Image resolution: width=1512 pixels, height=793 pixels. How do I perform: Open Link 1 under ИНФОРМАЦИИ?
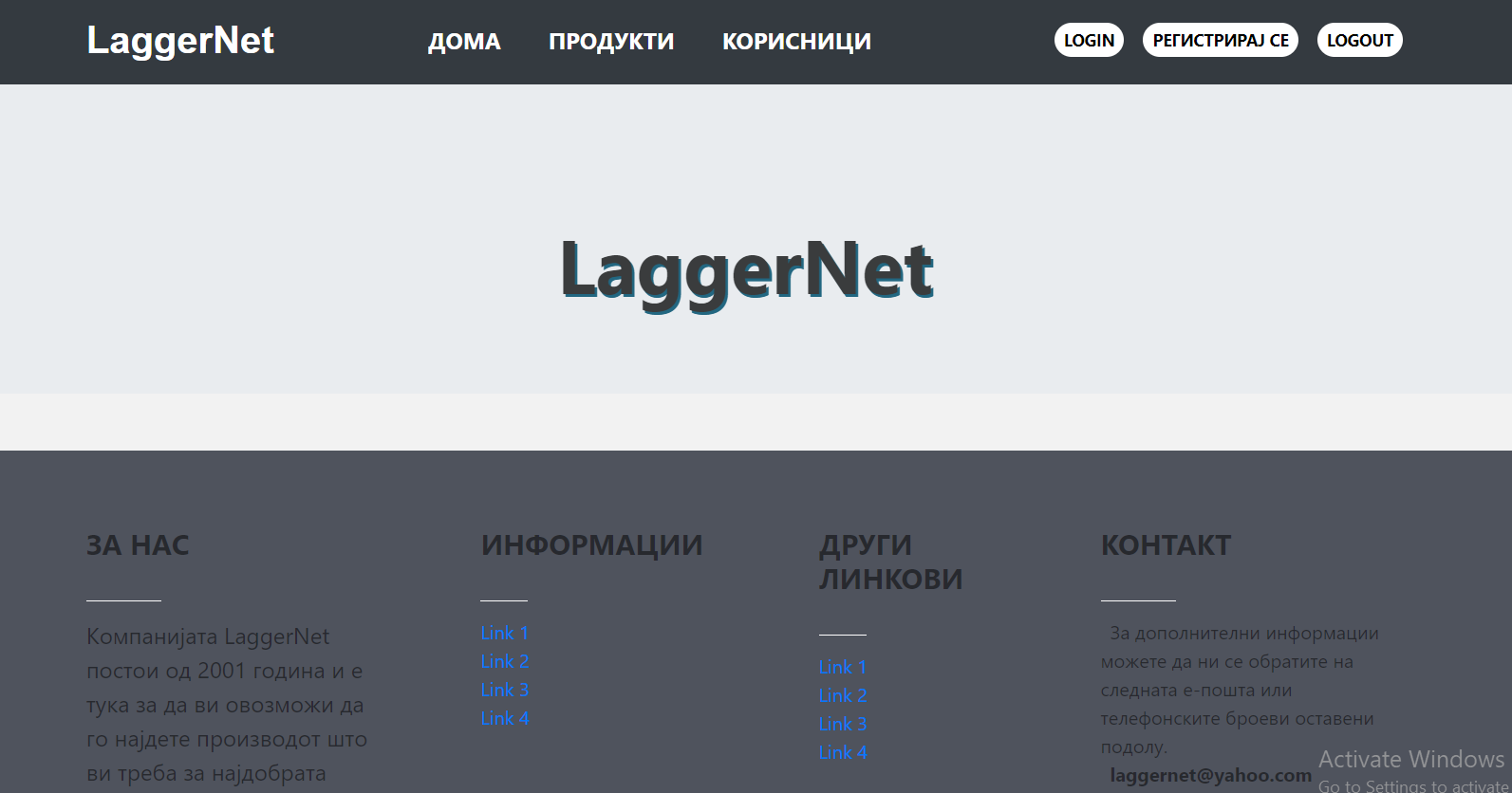click(x=504, y=633)
